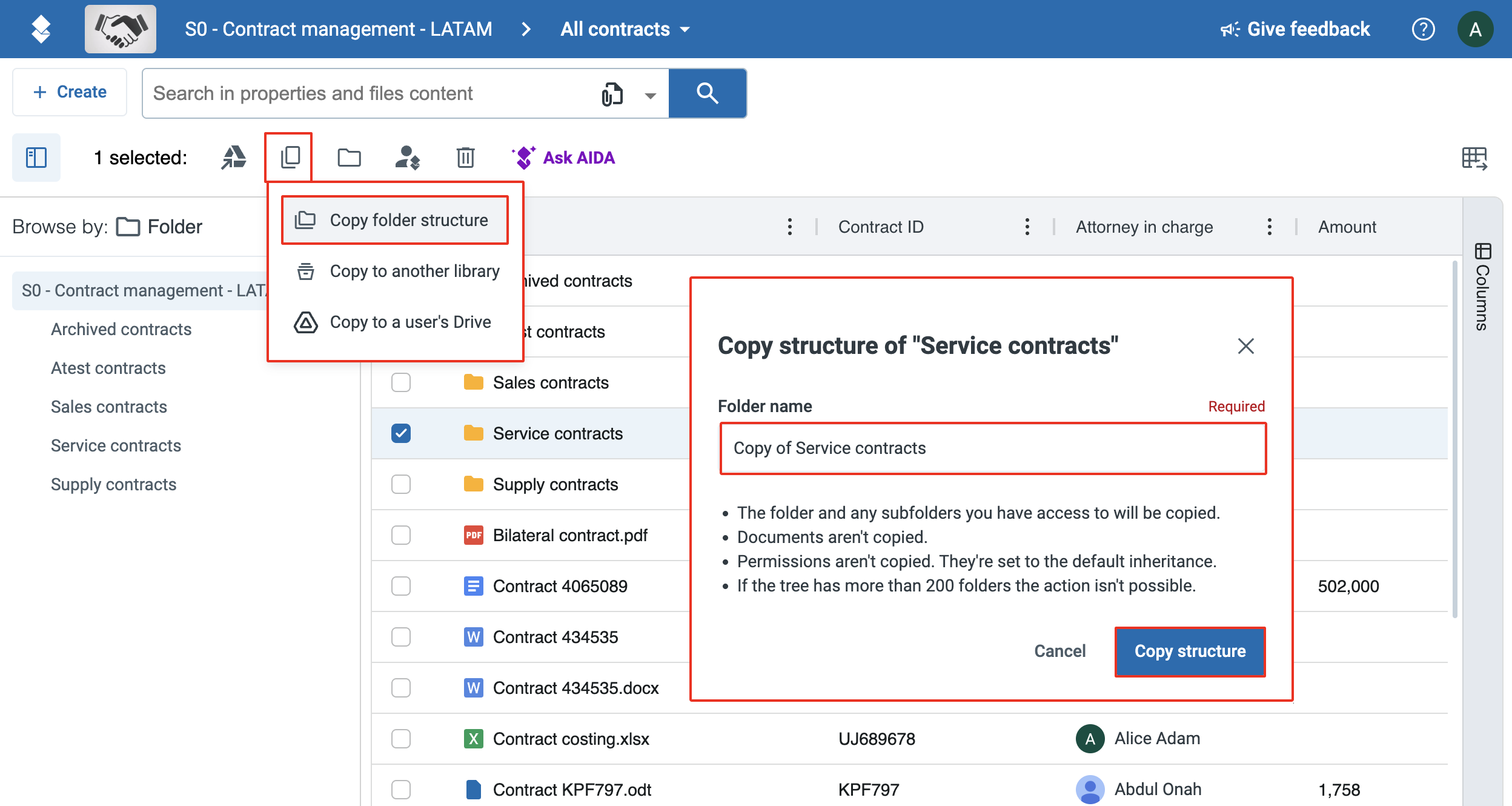Click the Supply contracts folder icon
Viewport: 1512px width, 806px height.
473,484
